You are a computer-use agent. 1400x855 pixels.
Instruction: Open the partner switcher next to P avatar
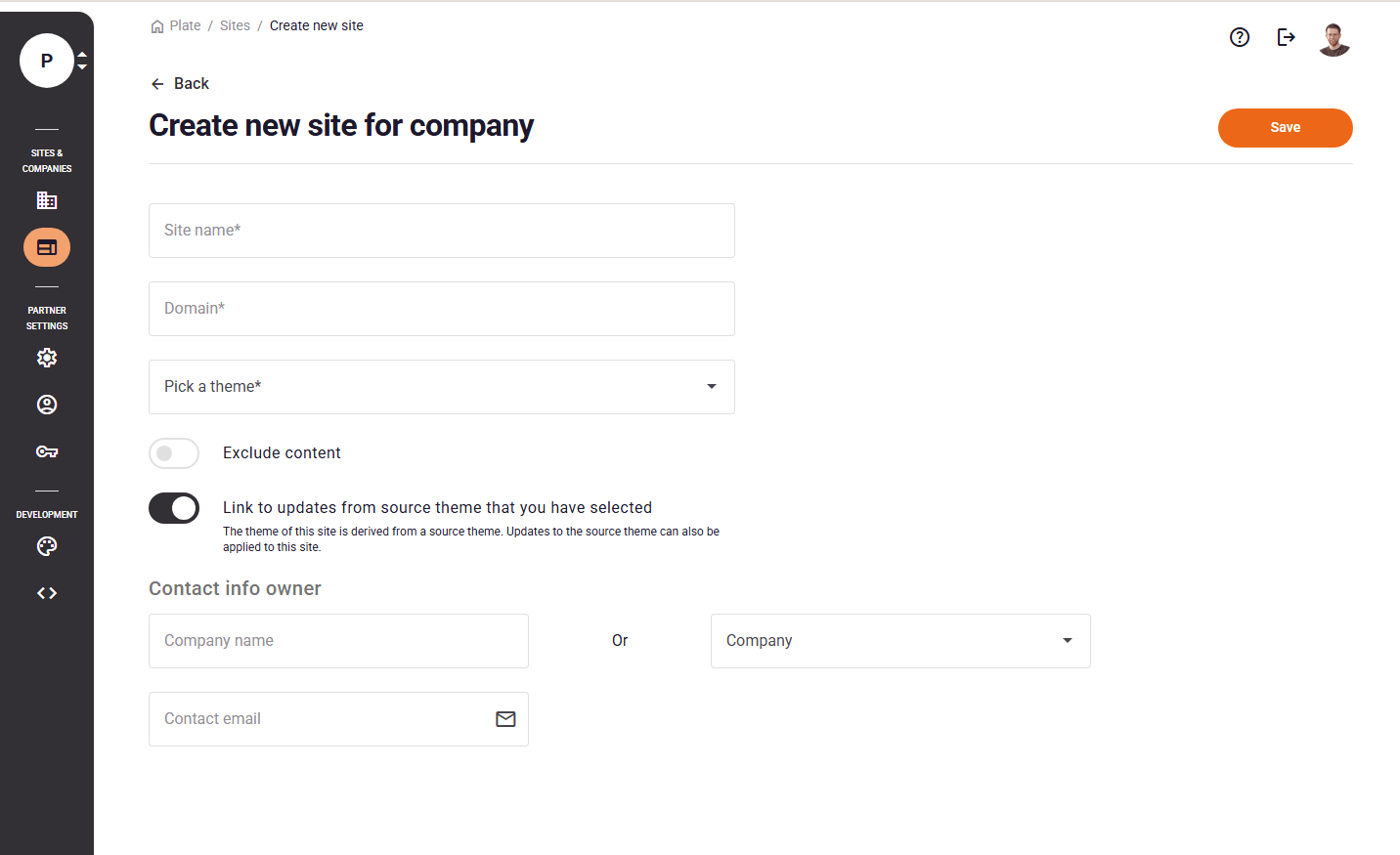tap(82, 61)
